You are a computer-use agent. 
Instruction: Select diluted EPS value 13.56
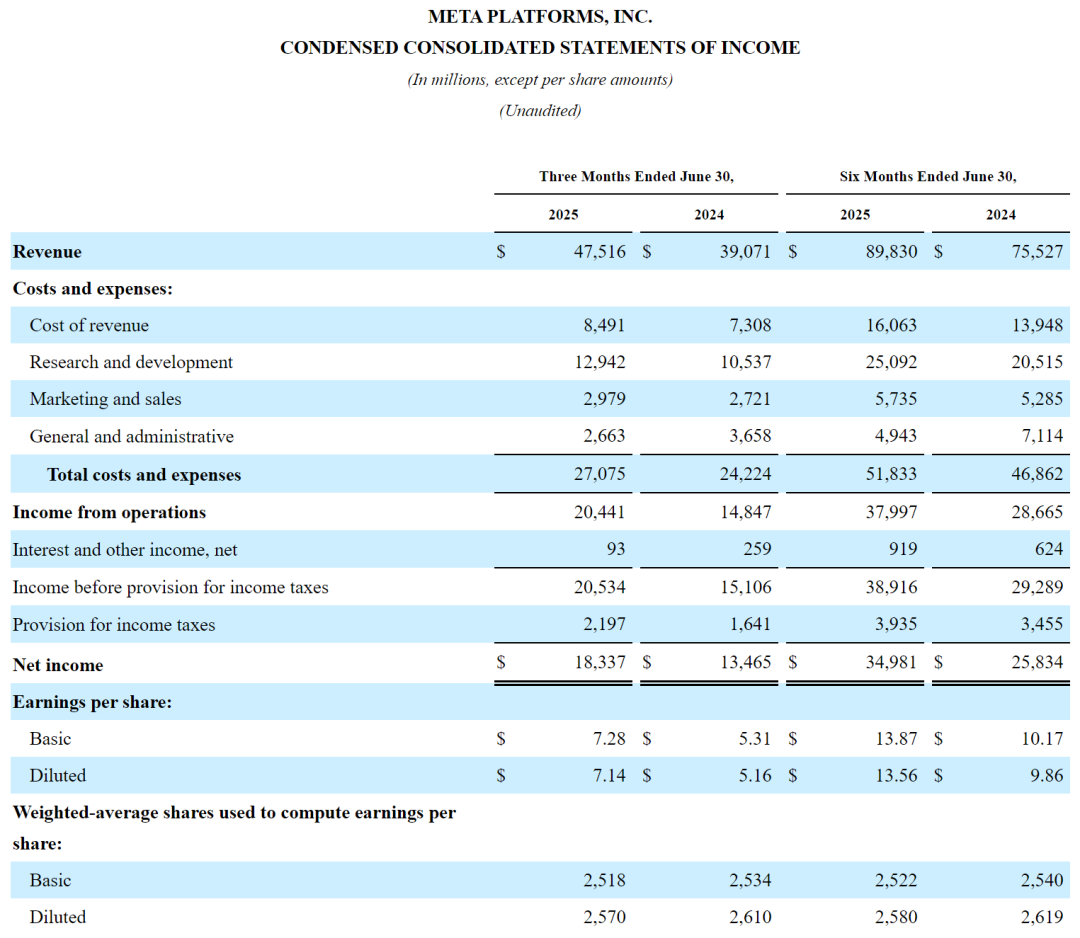point(896,775)
